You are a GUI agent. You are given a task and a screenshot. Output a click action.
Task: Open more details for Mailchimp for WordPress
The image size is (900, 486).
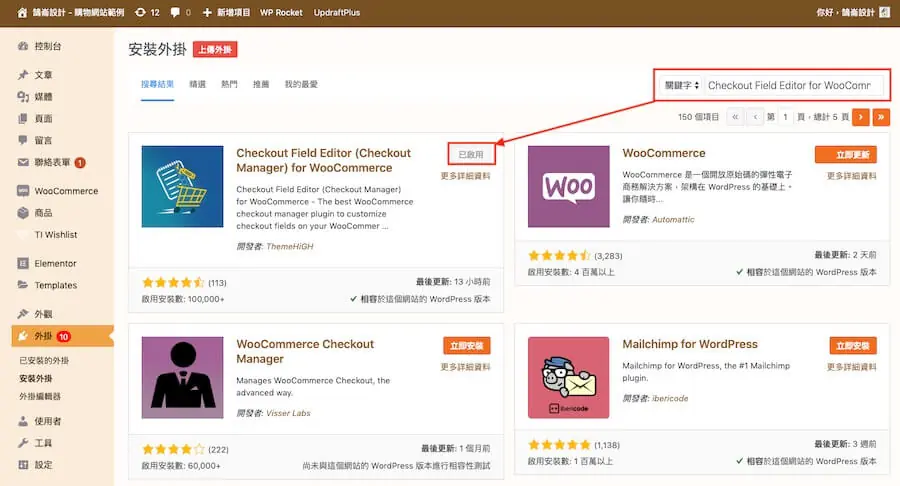(x=851, y=367)
